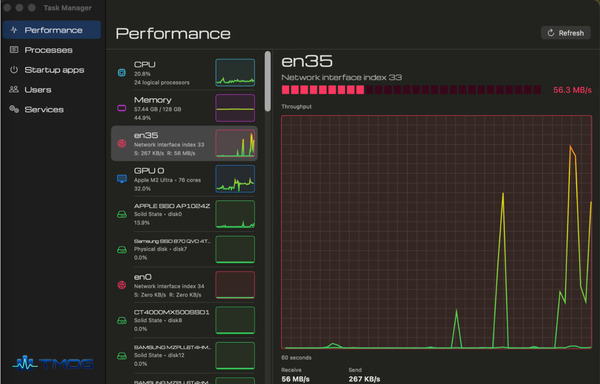Click the Refresh button

pyautogui.click(x=566, y=33)
